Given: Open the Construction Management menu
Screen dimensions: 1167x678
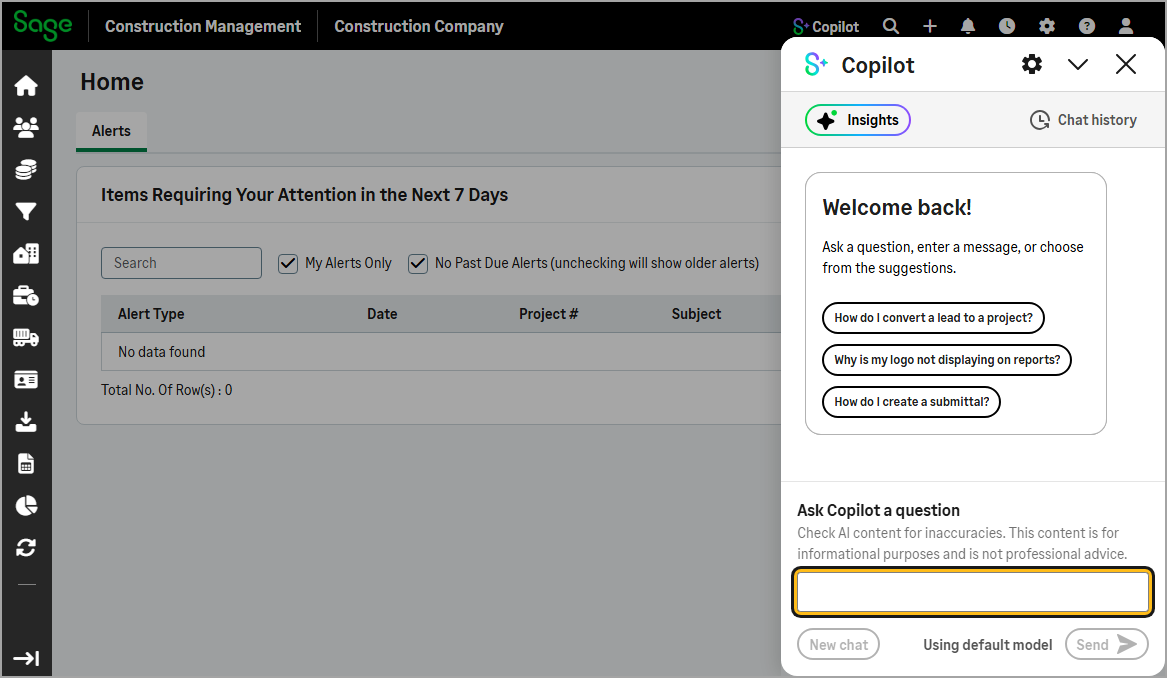Looking at the screenshot, I should click(x=202, y=26).
